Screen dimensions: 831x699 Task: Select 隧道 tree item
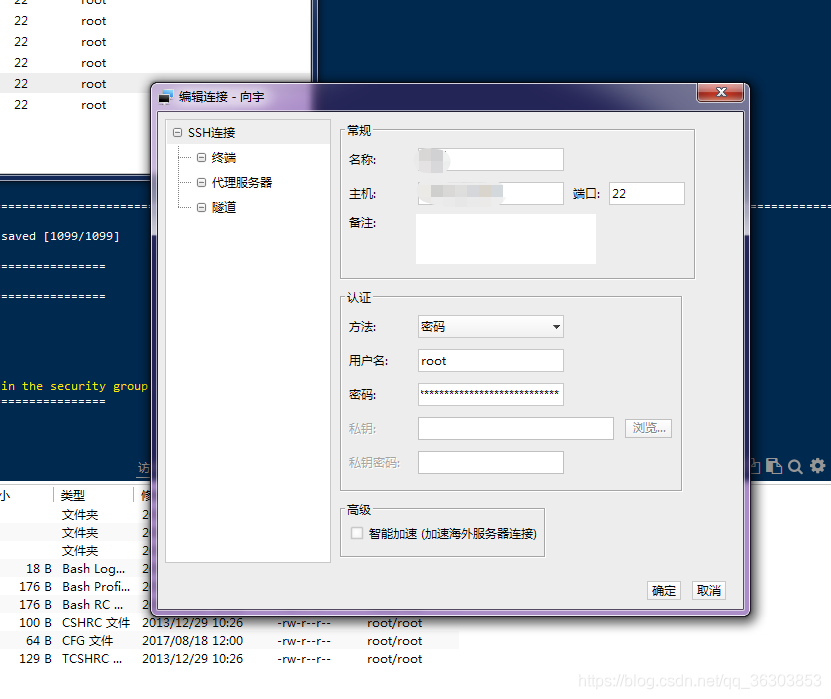[x=223, y=207]
